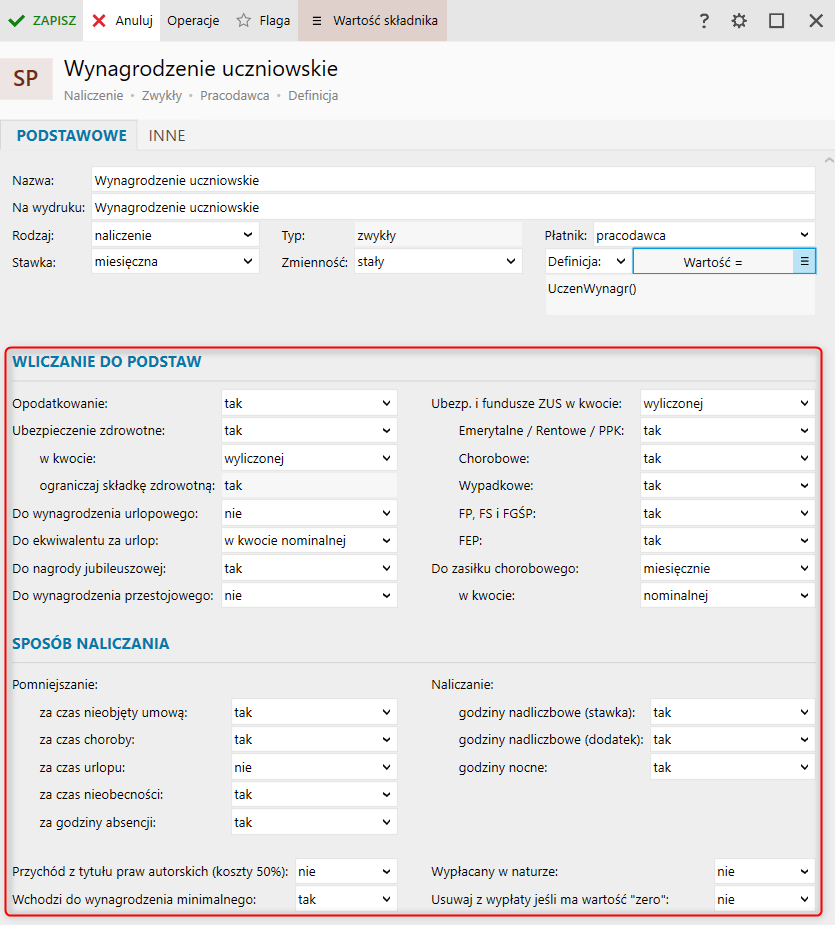This screenshot has height=925, width=835.
Task: Select the PODSTAWOWE tab
Action: 72,136
